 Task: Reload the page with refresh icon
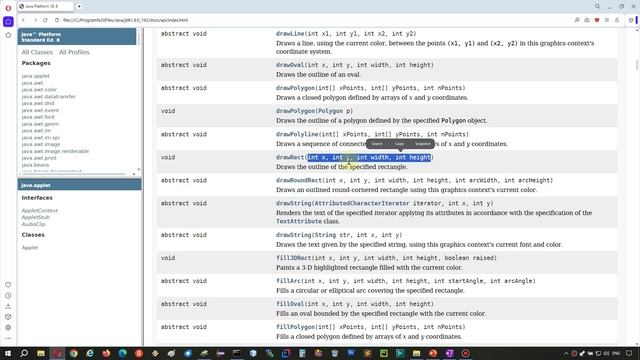click(x=45, y=20)
